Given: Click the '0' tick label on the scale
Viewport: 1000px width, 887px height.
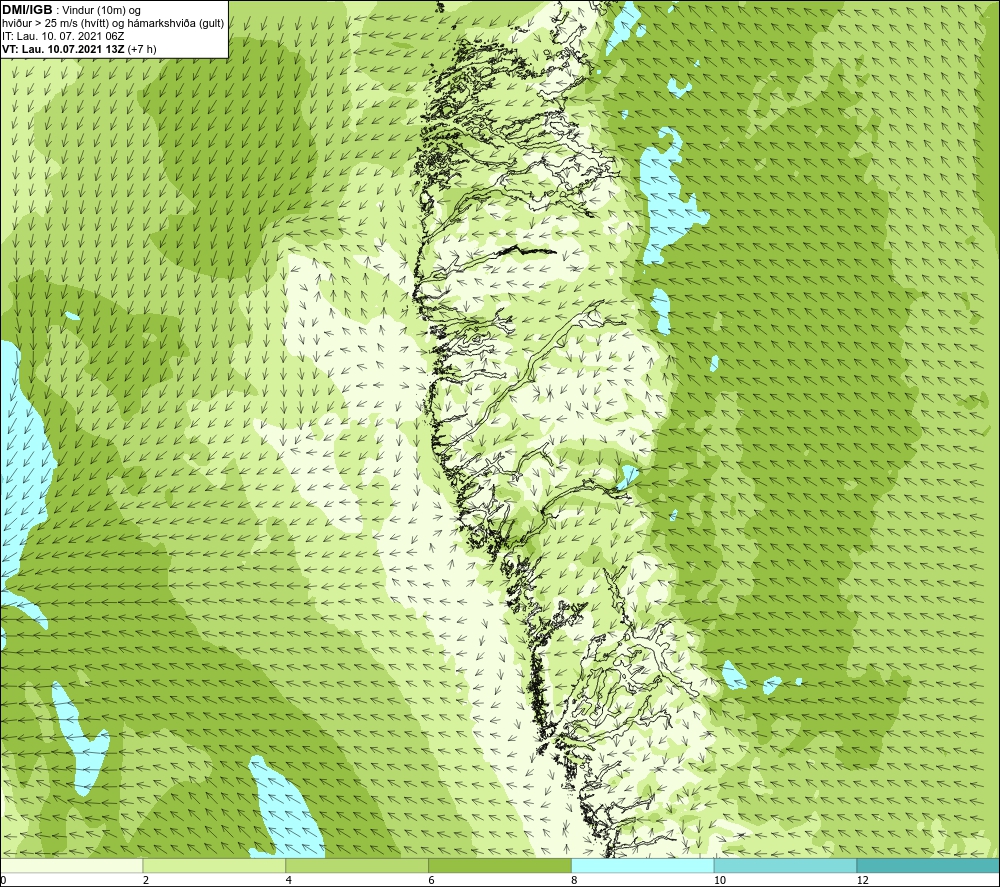Looking at the screenshot, I should [3, 881].
